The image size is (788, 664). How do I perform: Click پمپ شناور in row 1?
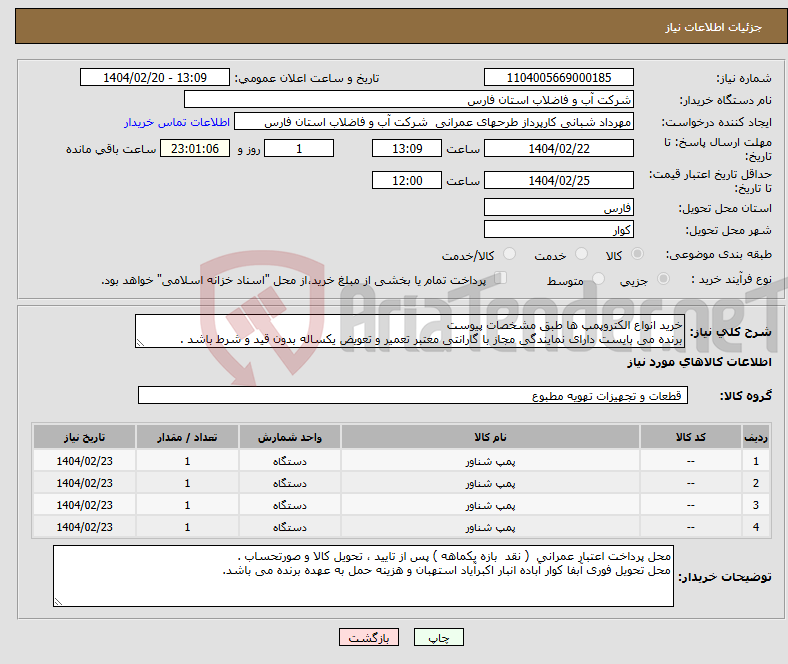point(490,461)
